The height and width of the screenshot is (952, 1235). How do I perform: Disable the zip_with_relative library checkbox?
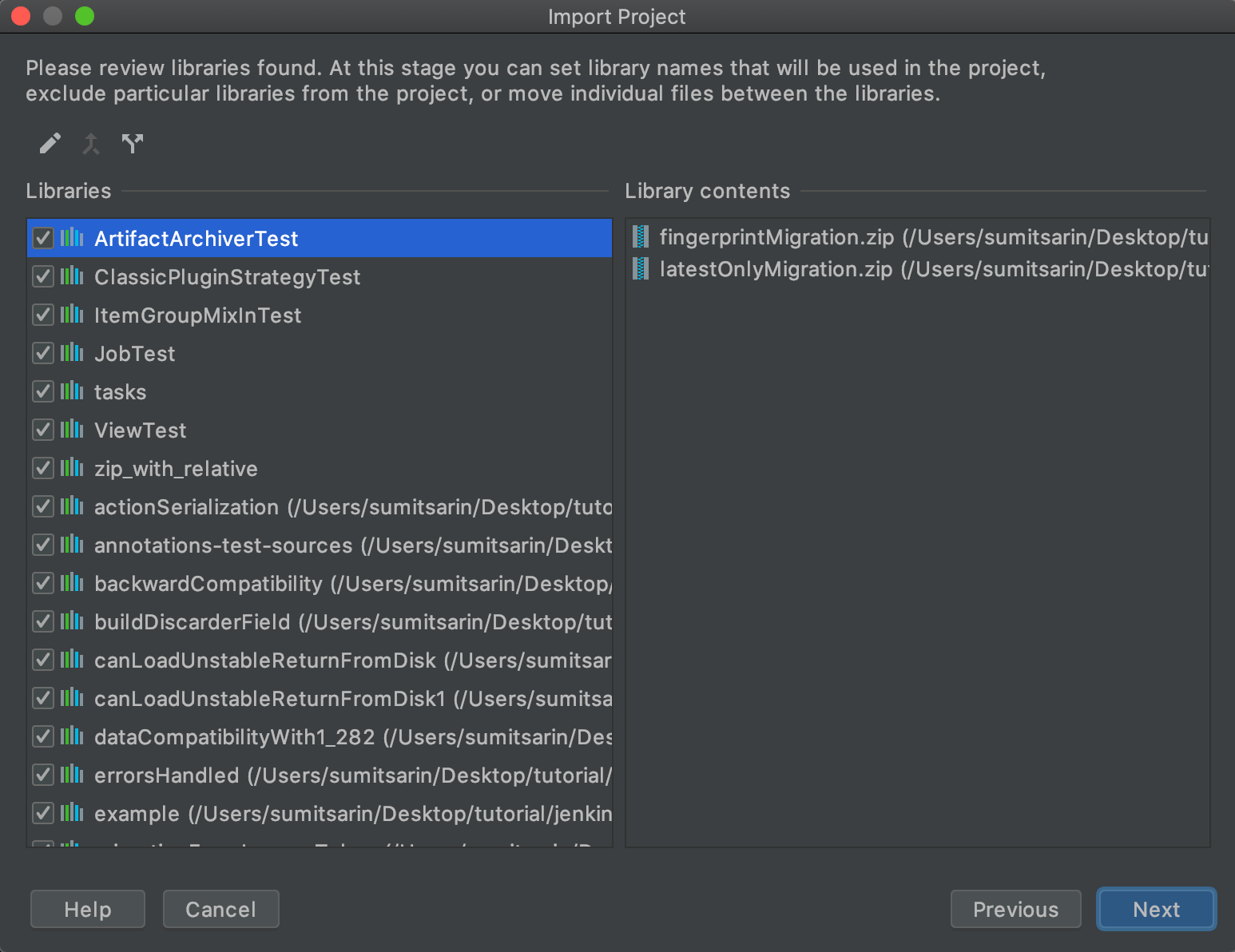[42, 468]
